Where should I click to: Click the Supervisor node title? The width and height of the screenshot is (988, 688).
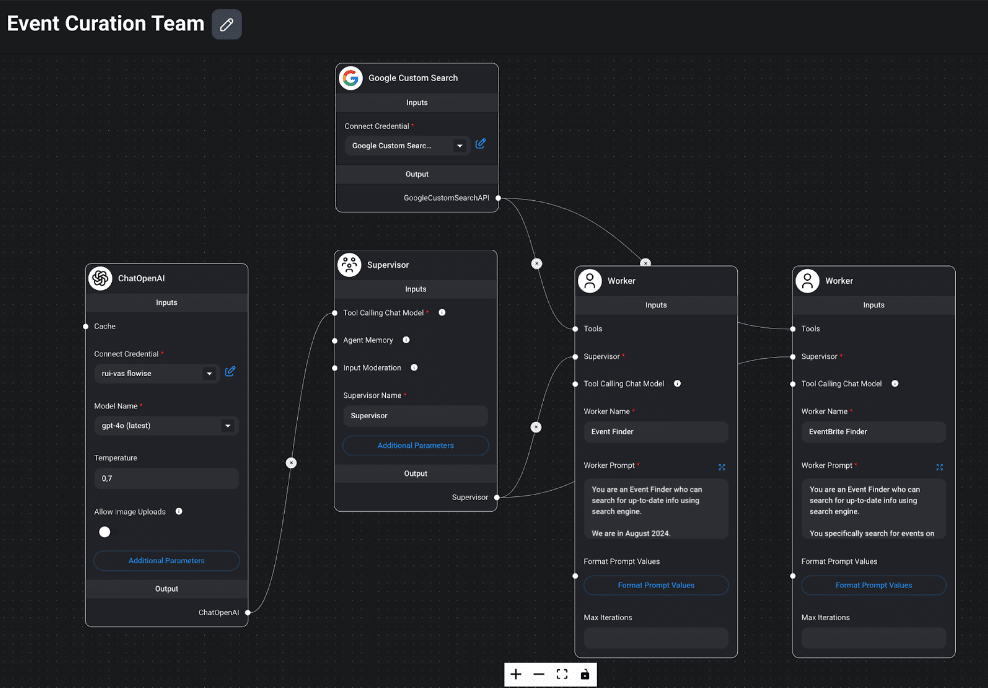pos(388,265)
